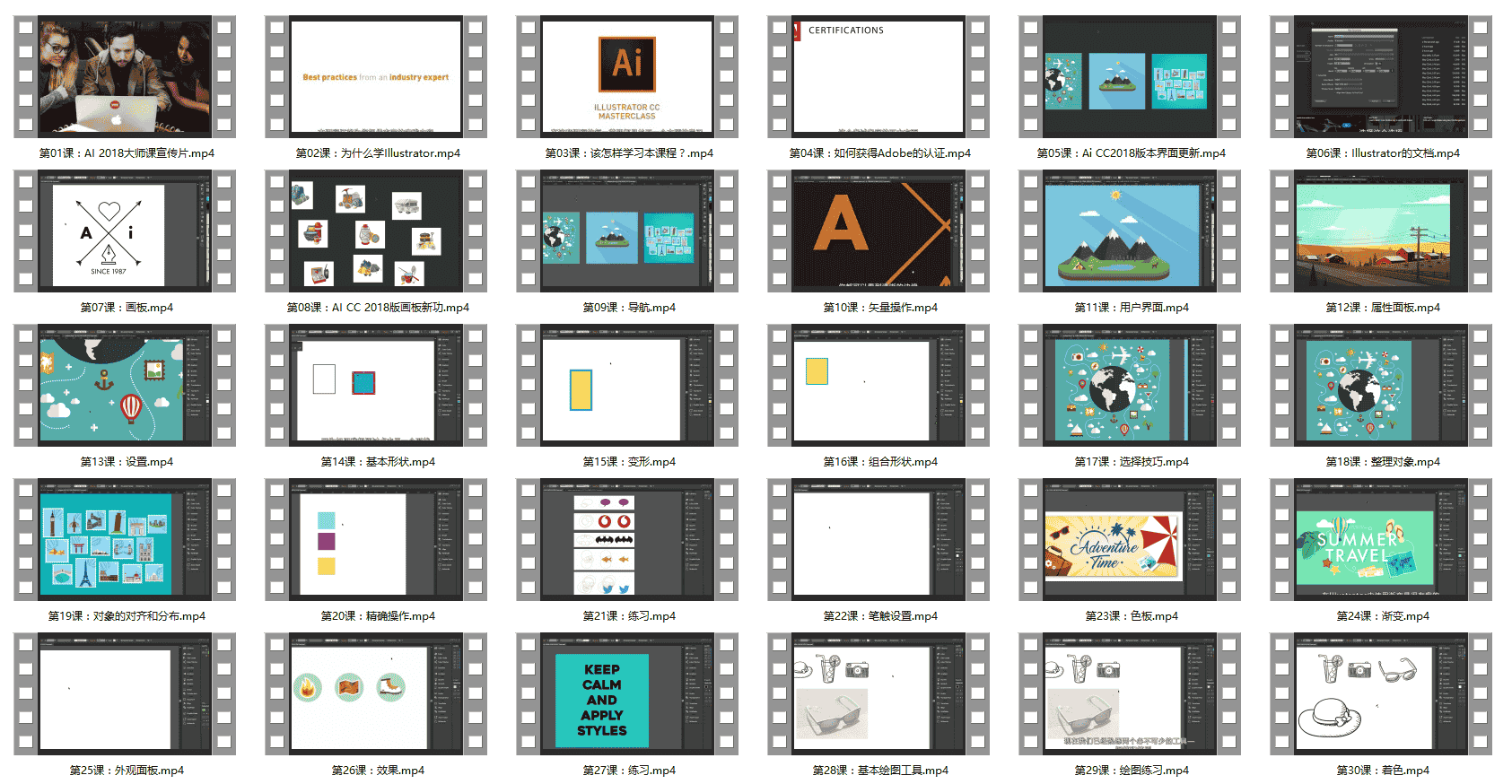Select video thumbnail for 第02课 为什么学Illustrator
This screenshot has height=784, width=1512.
(x=376, y=76)
